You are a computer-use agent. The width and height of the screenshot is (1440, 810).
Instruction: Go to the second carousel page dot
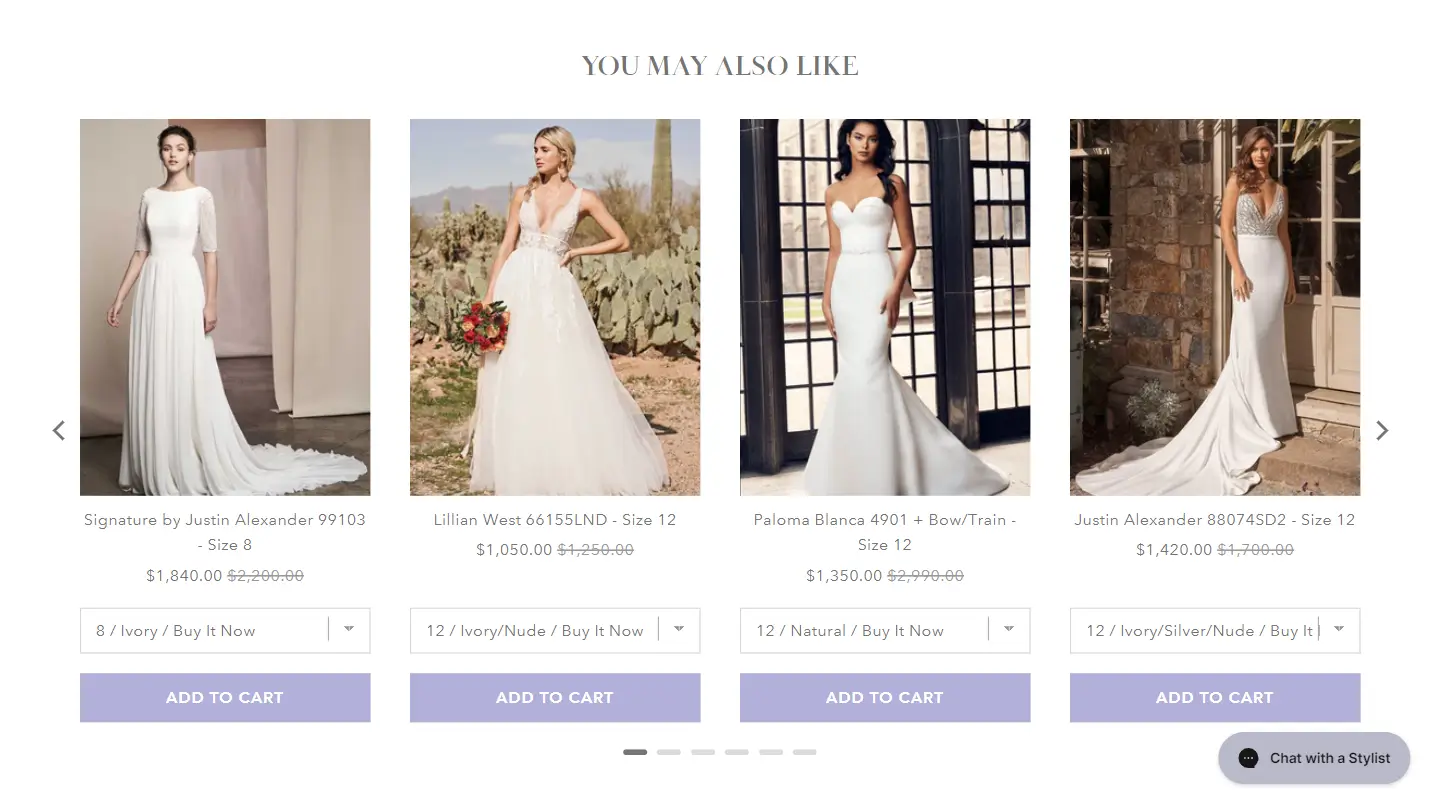click(669, 752)
